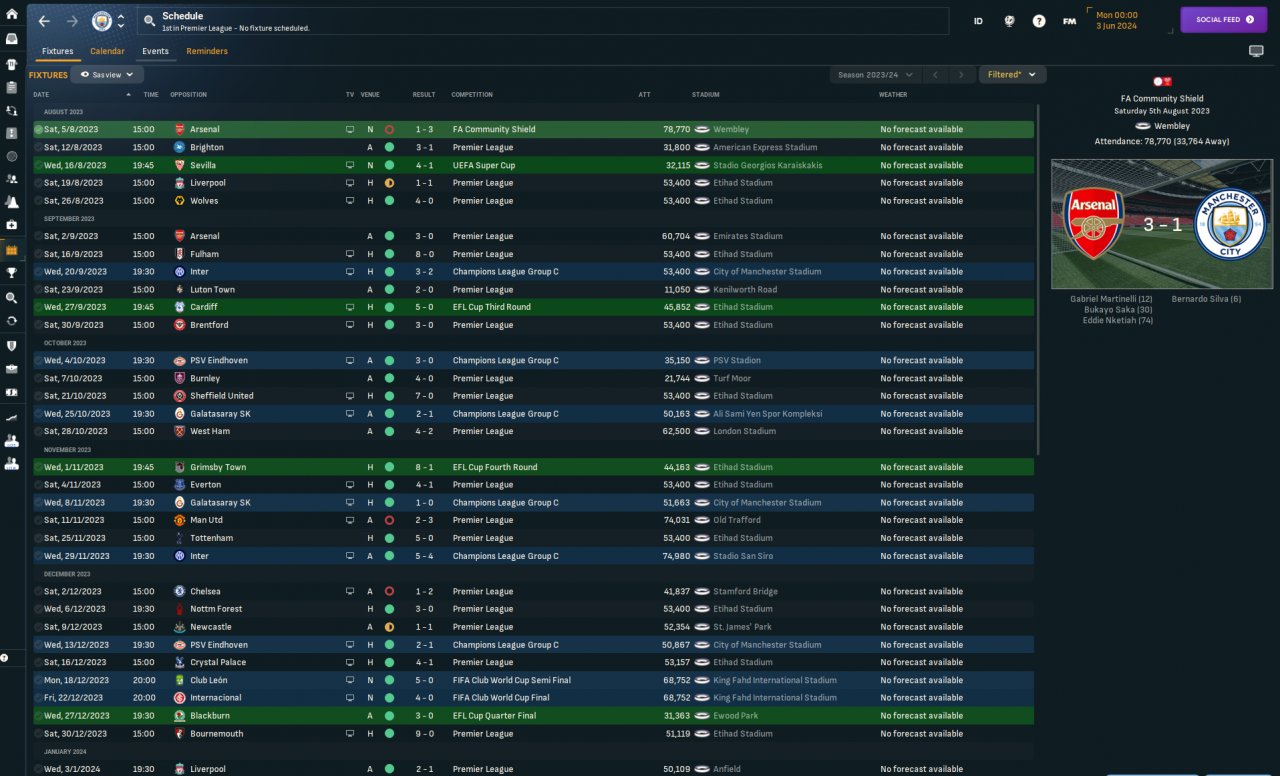
Task: Sort by the COMPETITION column header
Action: pyautogui.click(x=472, y=95)
